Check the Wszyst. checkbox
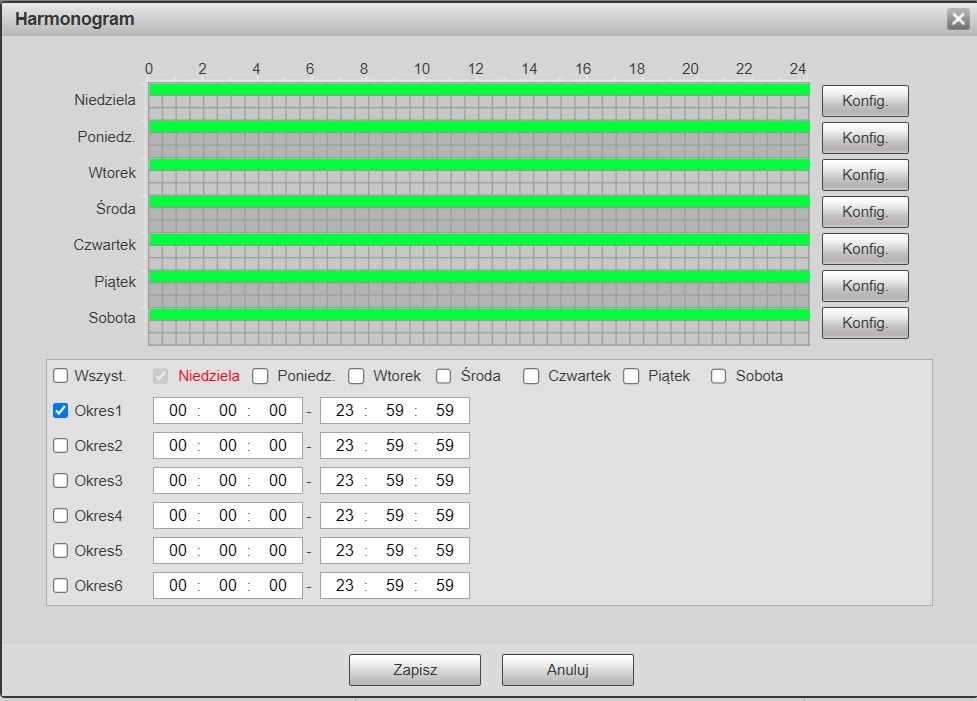 (x=60, y=376)
